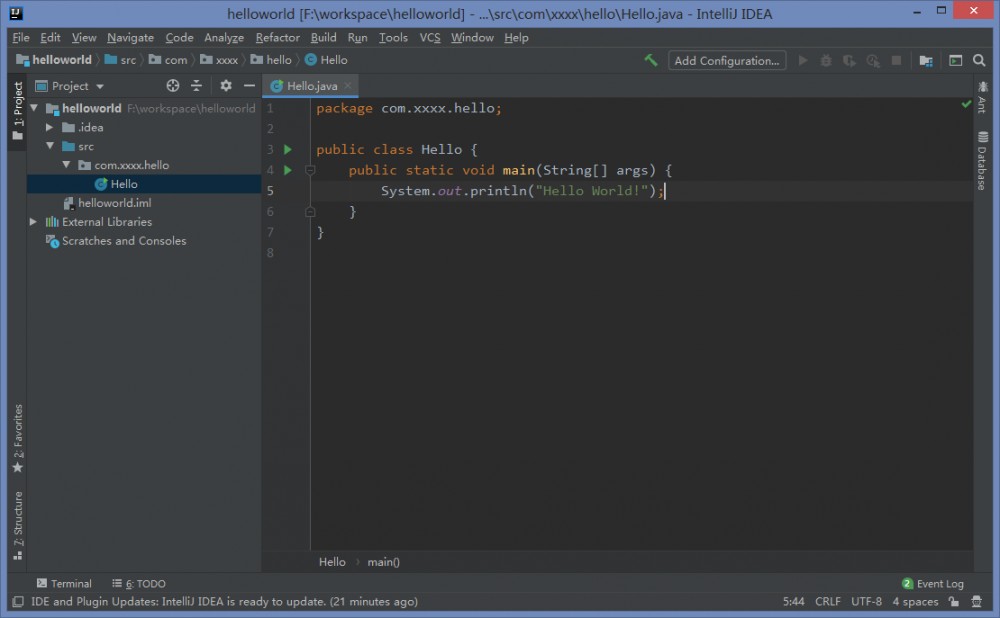Open the Refactor menu

(x=277, y=37)
